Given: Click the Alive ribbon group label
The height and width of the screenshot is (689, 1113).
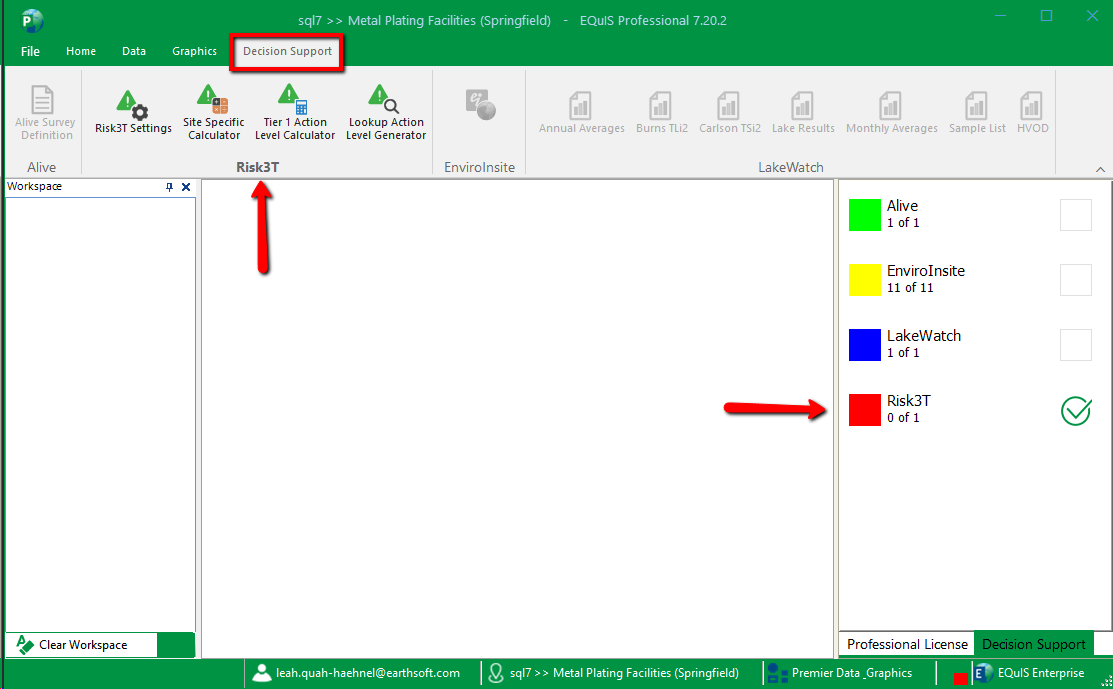Looking at the screenshot, I should tap(41, 167).
